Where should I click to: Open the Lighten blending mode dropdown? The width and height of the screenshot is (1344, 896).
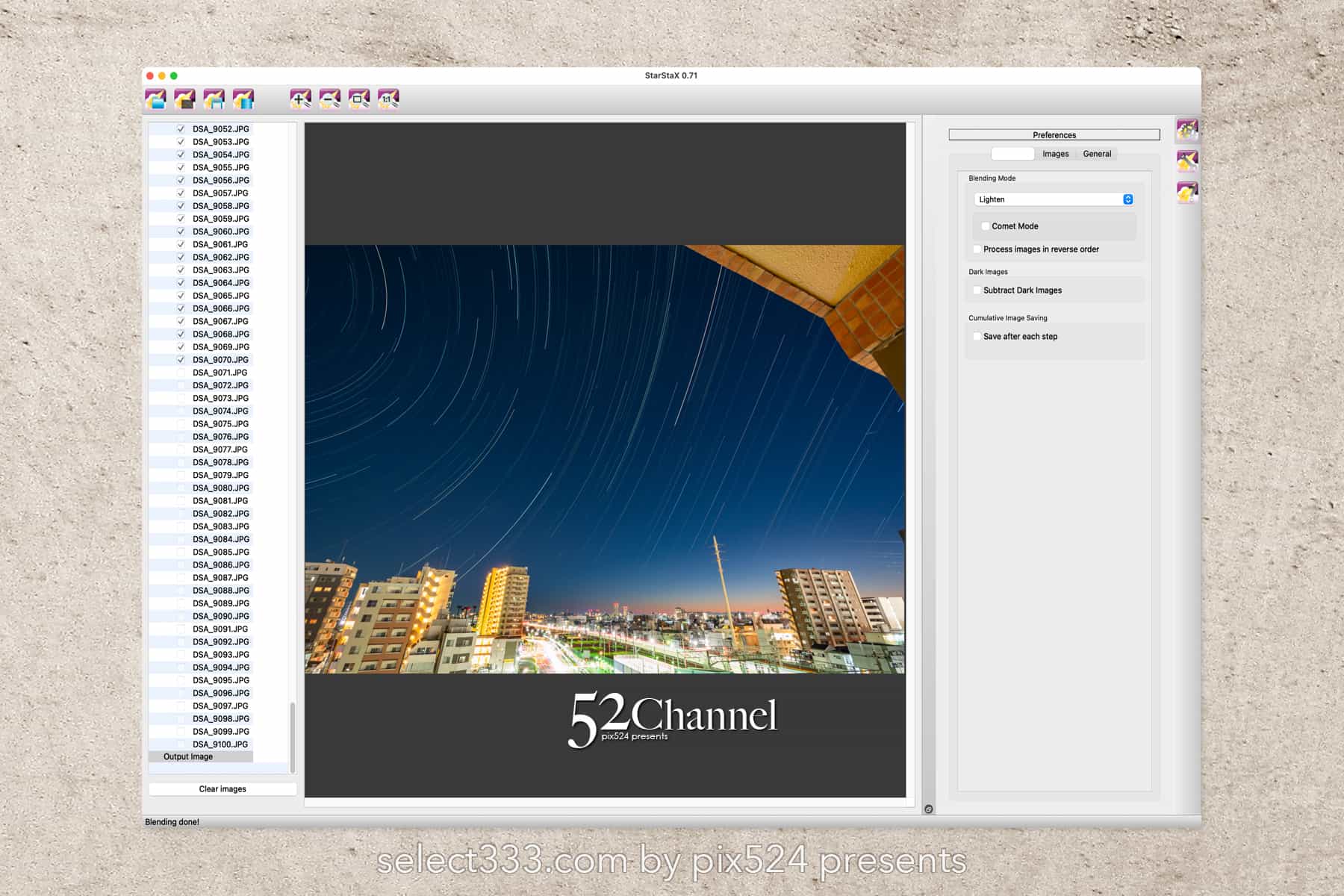tap(1054, 199)
